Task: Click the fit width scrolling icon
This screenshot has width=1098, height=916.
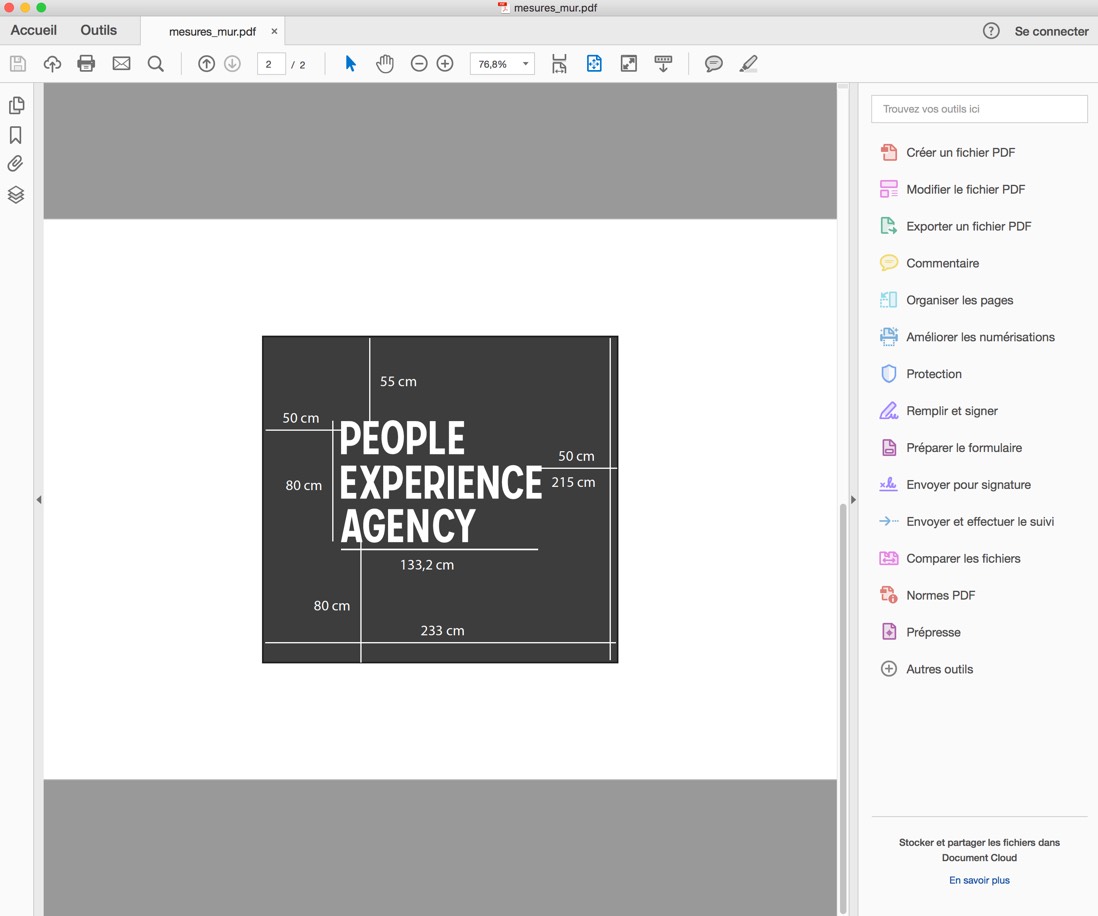Action: click(x=559, y=64)
